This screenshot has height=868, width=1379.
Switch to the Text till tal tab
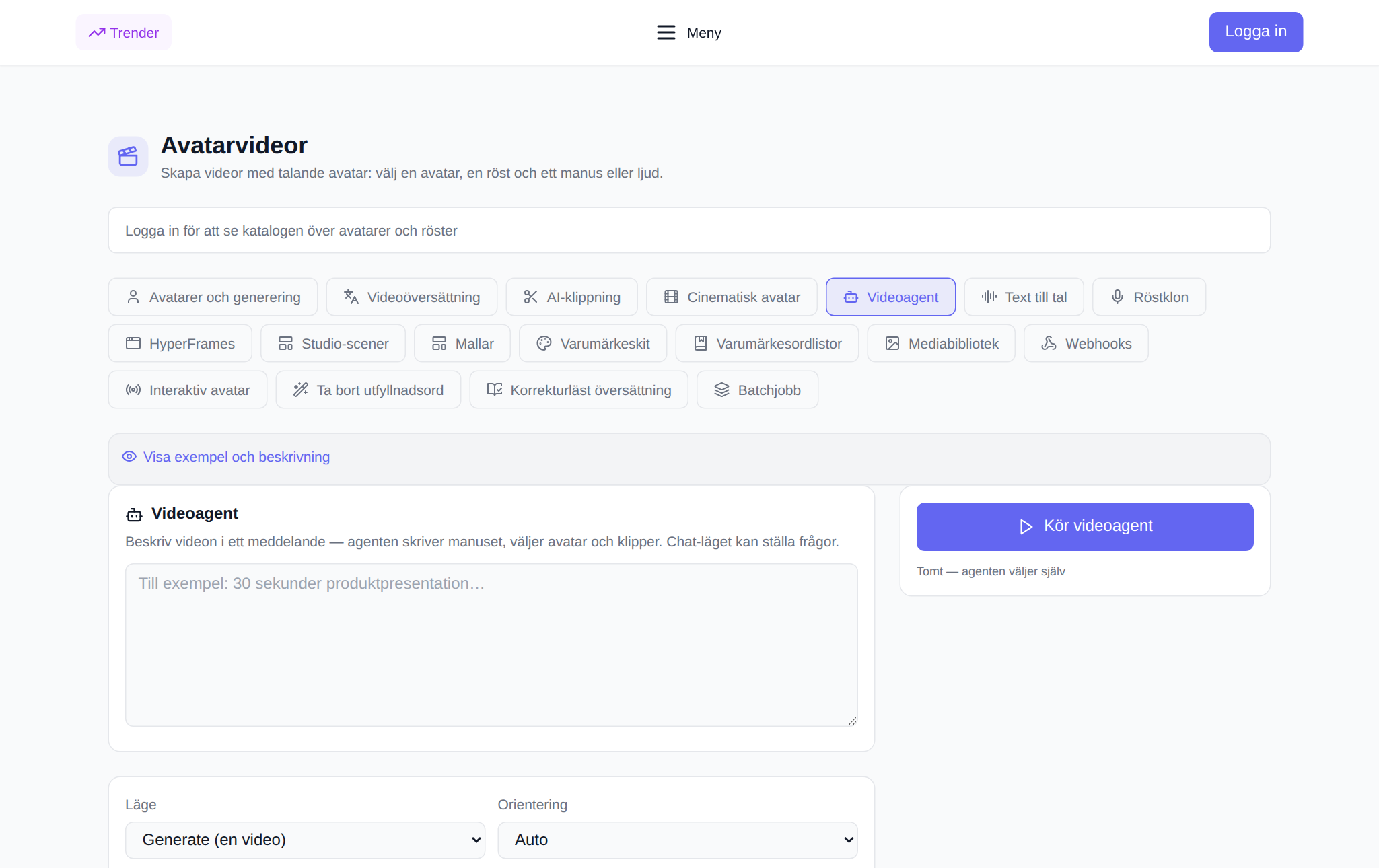[x=1024, y=297]
